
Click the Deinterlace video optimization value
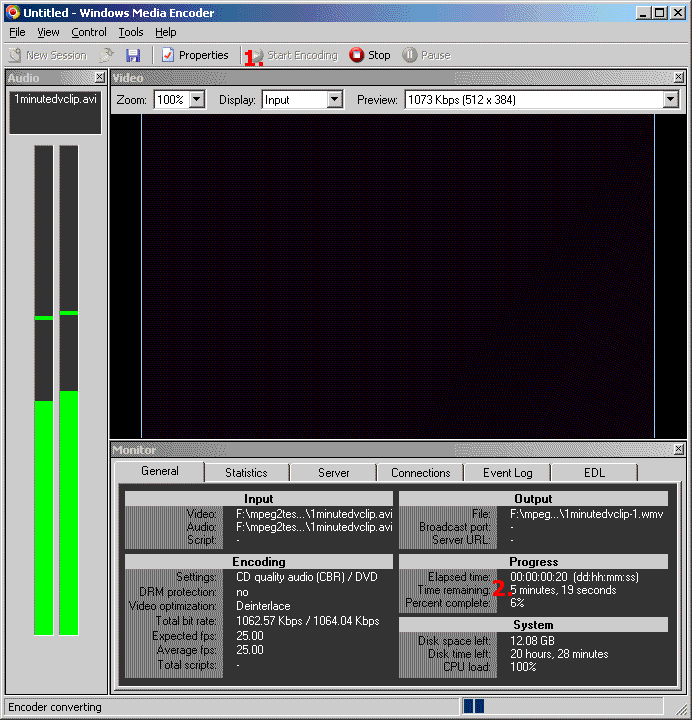pyautogui.click(x=263, y=606)
